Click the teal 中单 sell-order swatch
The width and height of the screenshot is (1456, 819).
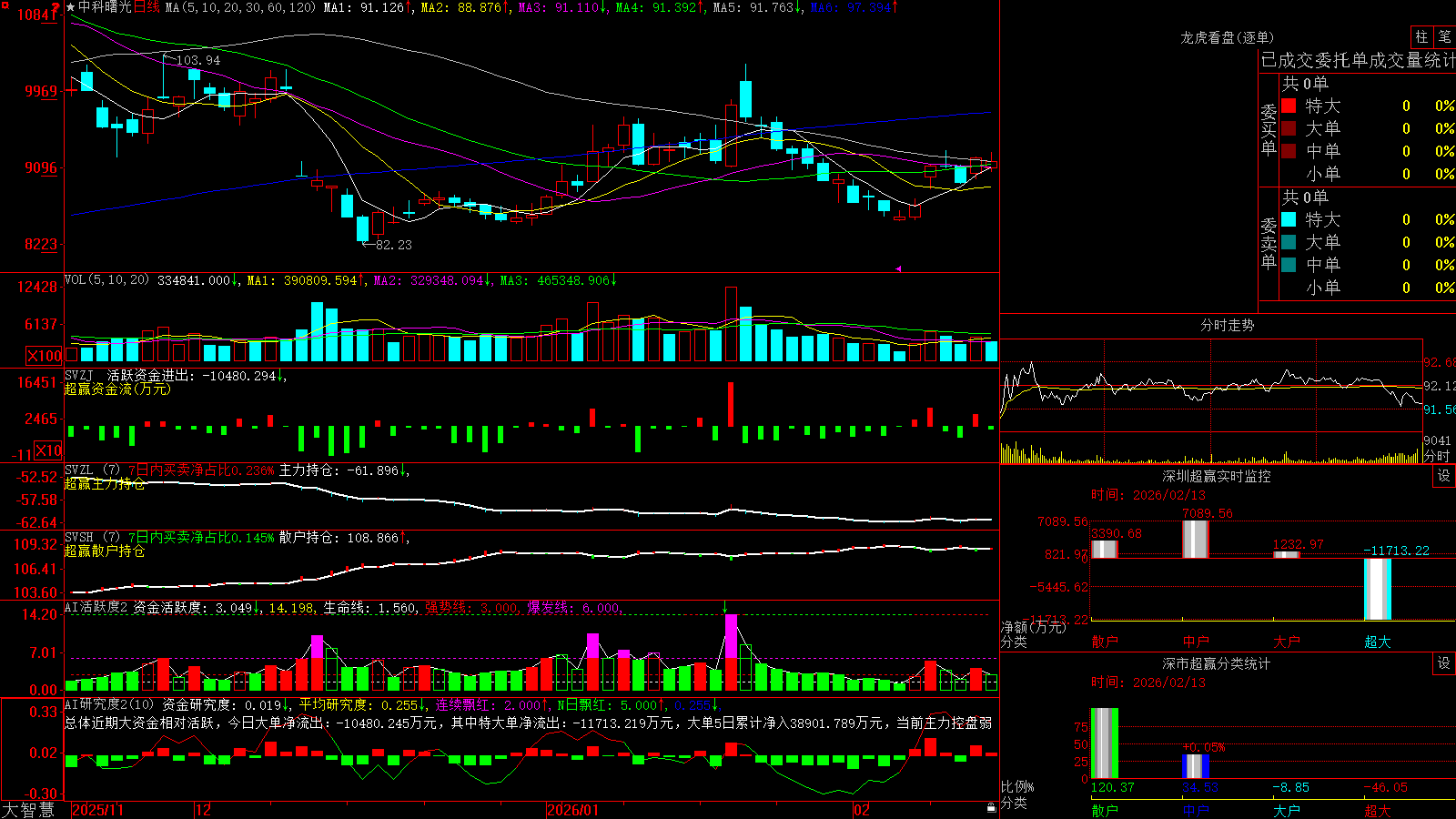point(1289,265)
